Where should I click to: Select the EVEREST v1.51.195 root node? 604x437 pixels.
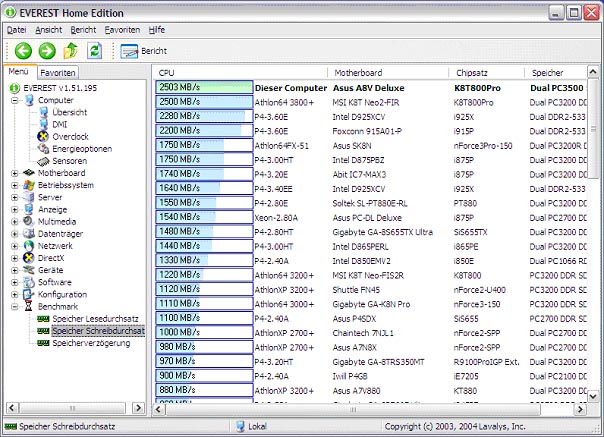click(x=54, y=88)
